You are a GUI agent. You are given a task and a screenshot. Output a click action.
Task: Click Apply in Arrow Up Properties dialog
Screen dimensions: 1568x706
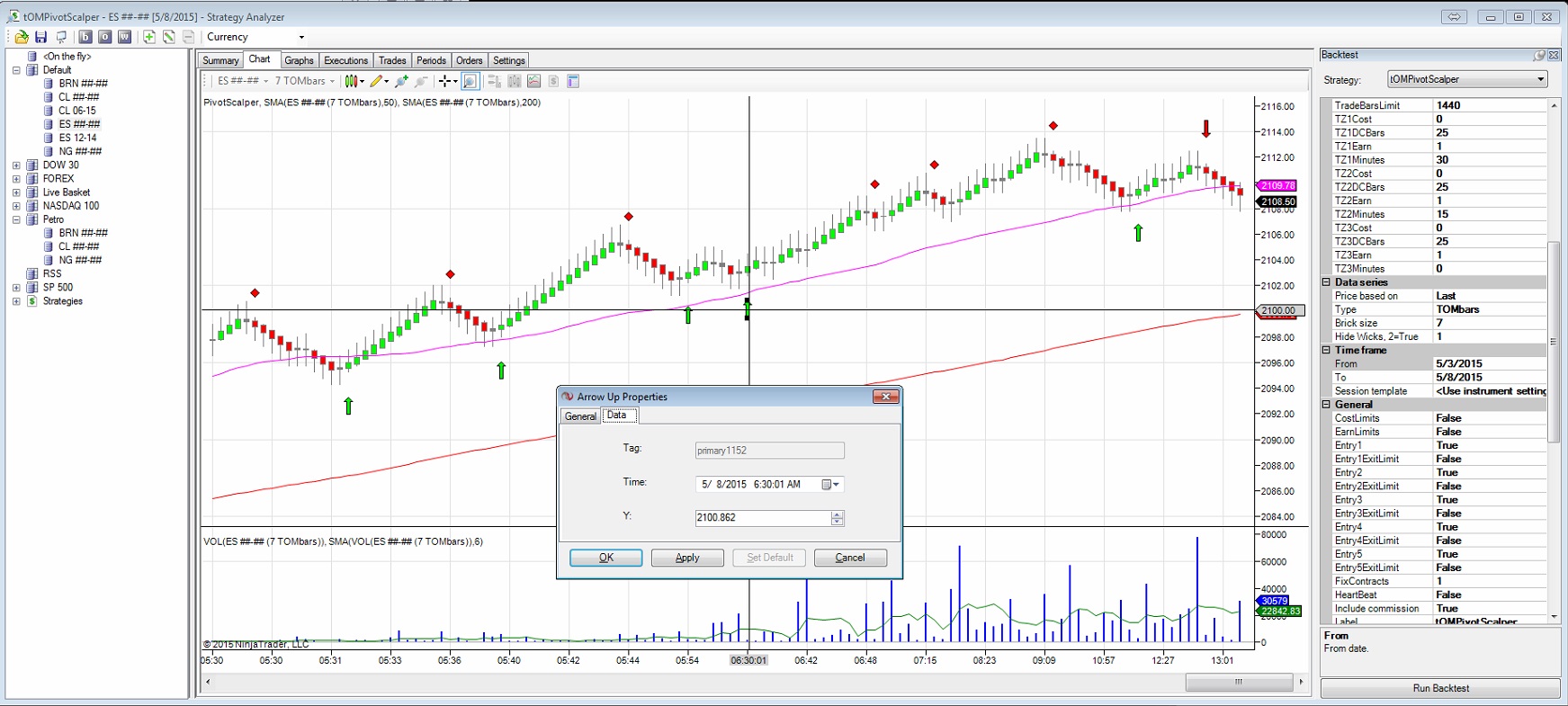pyautogui.click(x=687, y=558)
